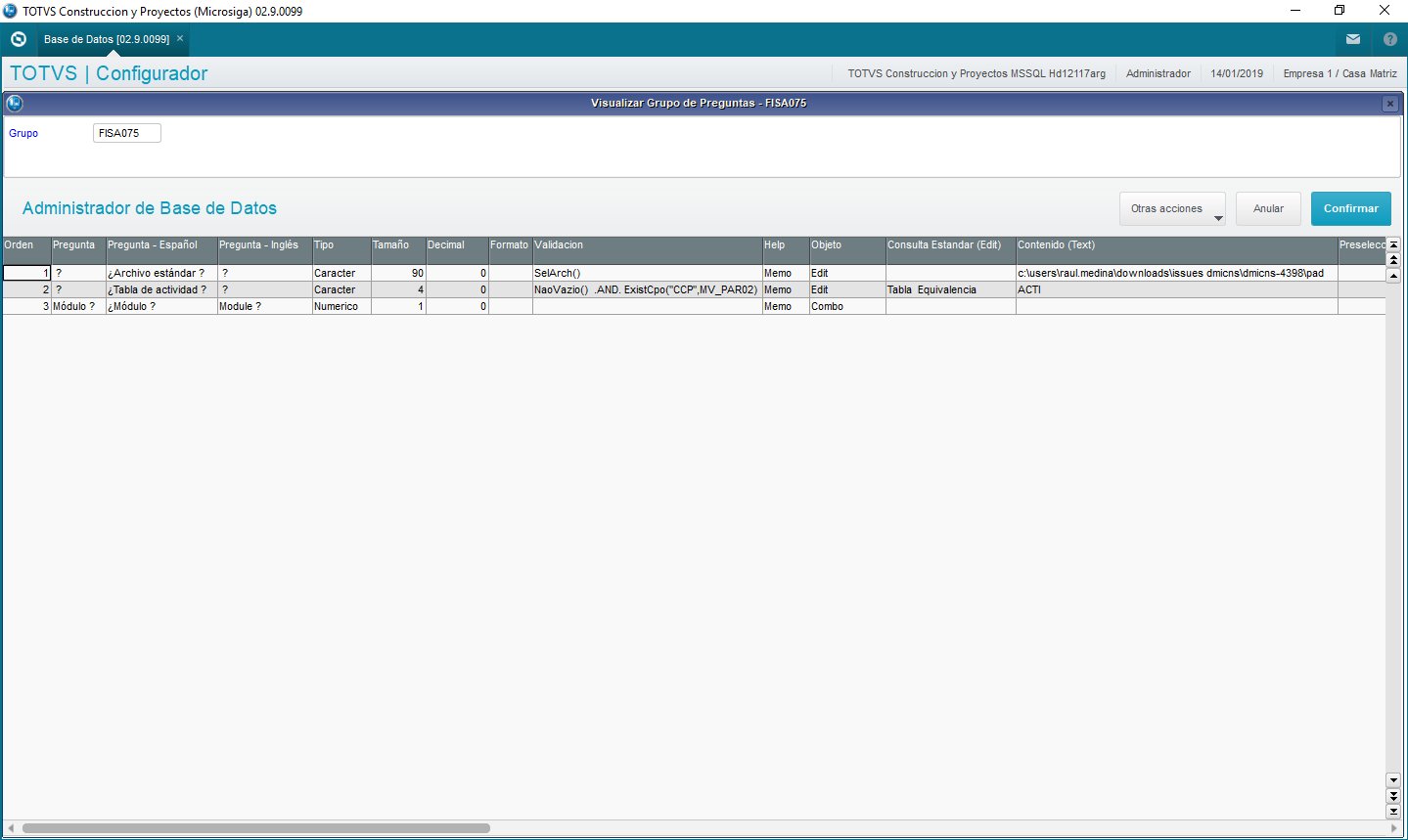Click the horizontal scrollbar right arrow

click(x=1393, y=828)
